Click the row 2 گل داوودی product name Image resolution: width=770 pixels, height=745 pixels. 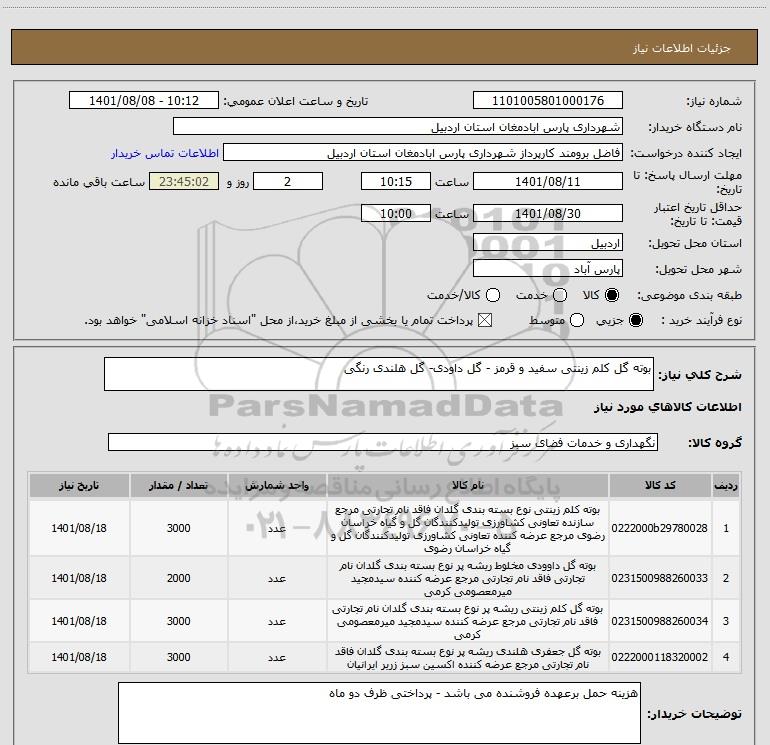468,578
